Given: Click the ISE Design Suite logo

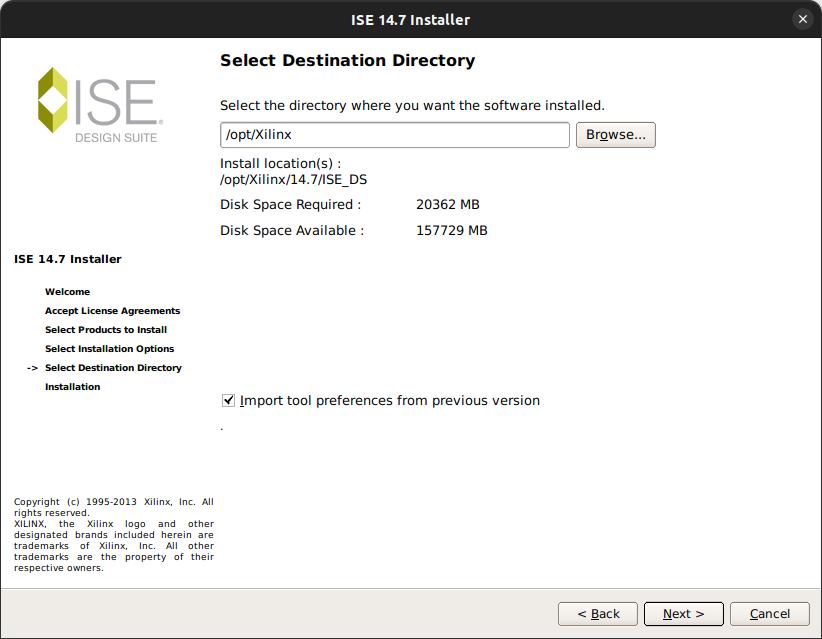Looking at the screenshot, I should coord(101,105).
